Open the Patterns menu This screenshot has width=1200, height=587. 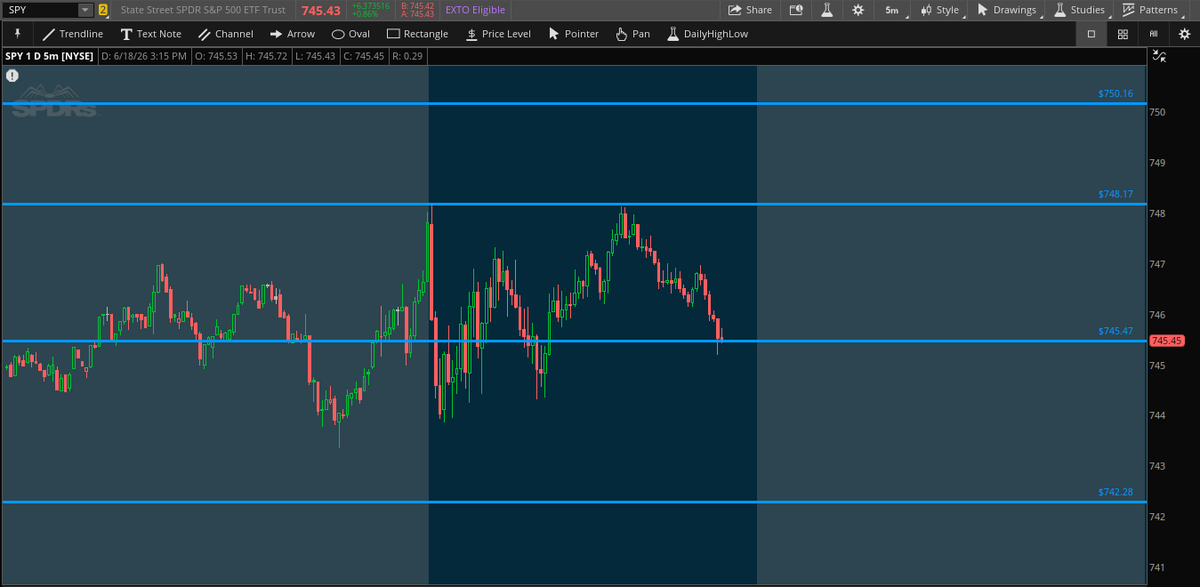(x=1150, y=10)
